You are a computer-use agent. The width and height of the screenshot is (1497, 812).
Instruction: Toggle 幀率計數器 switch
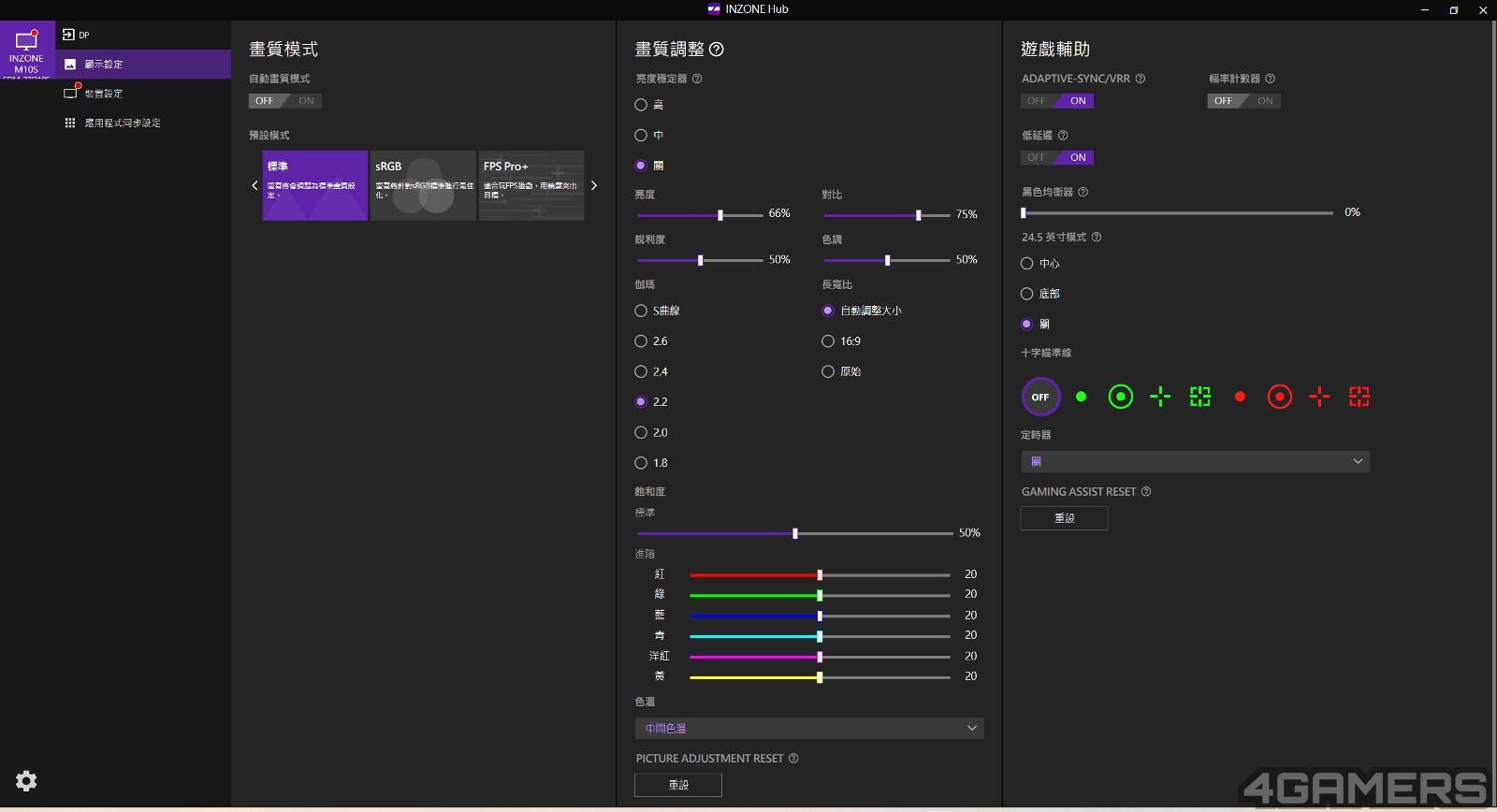click(x=1244, y=101)
